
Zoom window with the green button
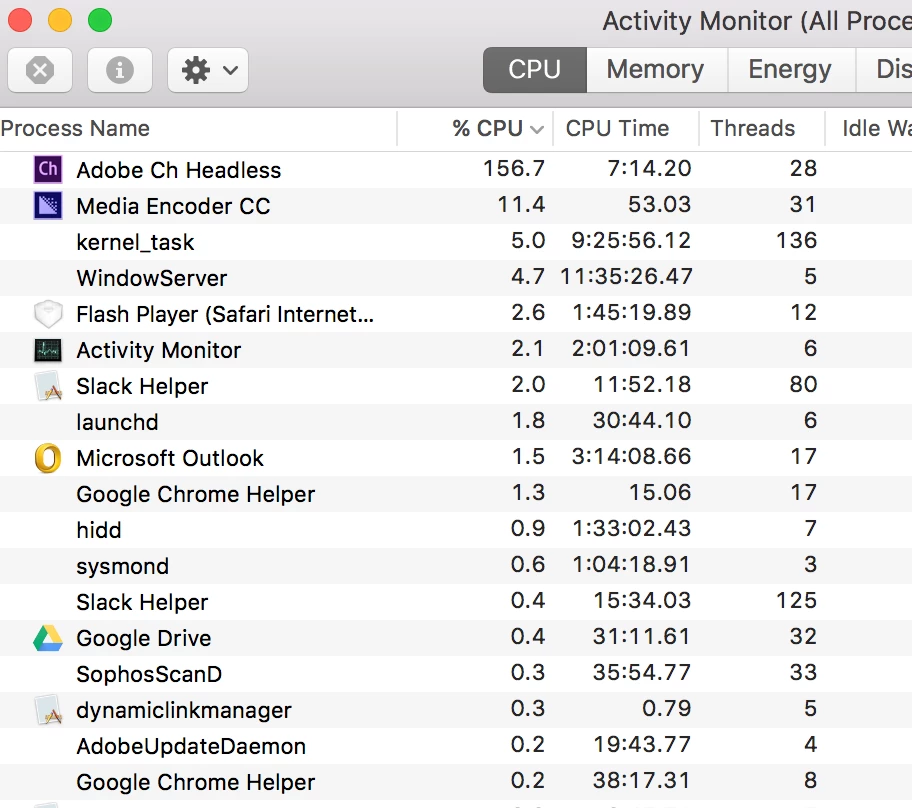(x=100, y=20)
